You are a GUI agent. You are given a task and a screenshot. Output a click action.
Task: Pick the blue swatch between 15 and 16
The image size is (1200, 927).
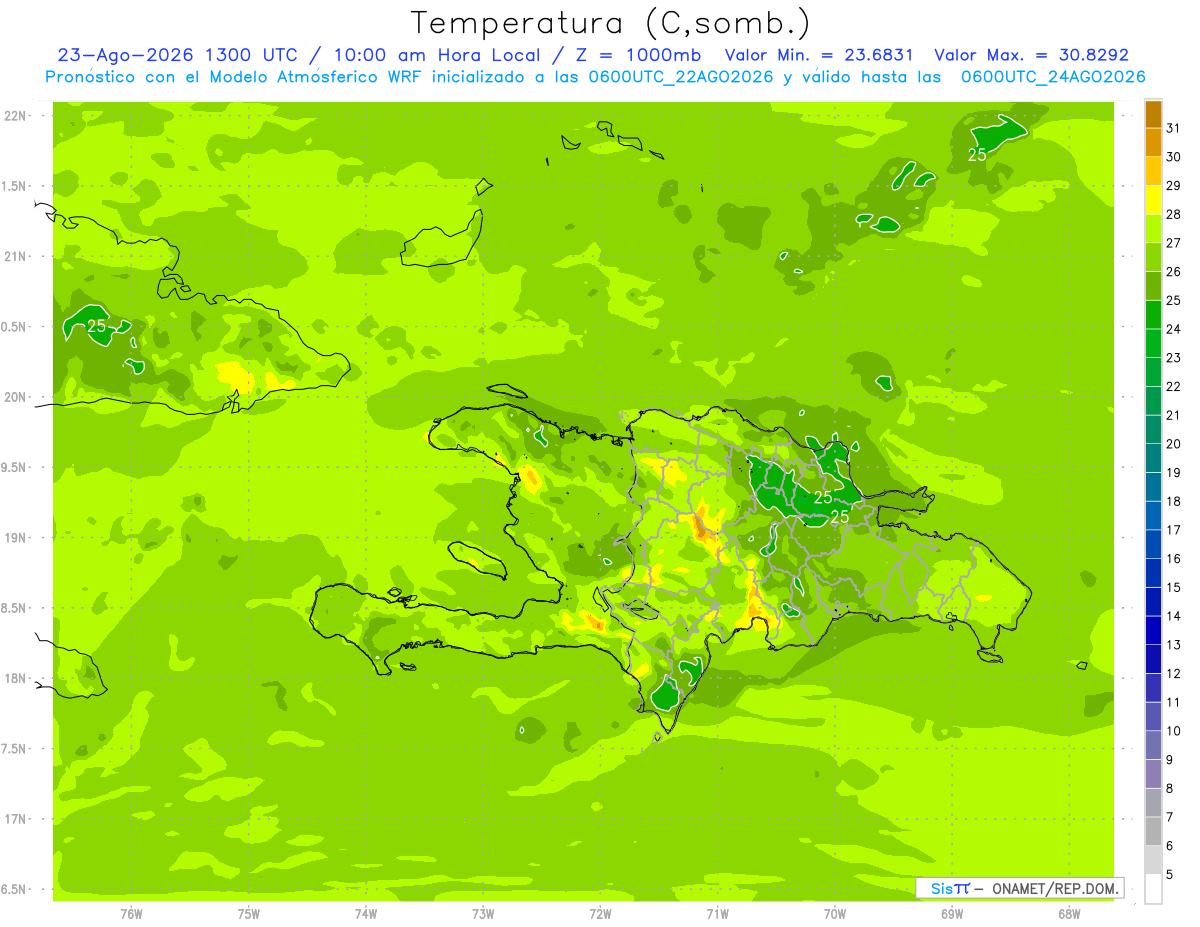[x=1153, y=573]
